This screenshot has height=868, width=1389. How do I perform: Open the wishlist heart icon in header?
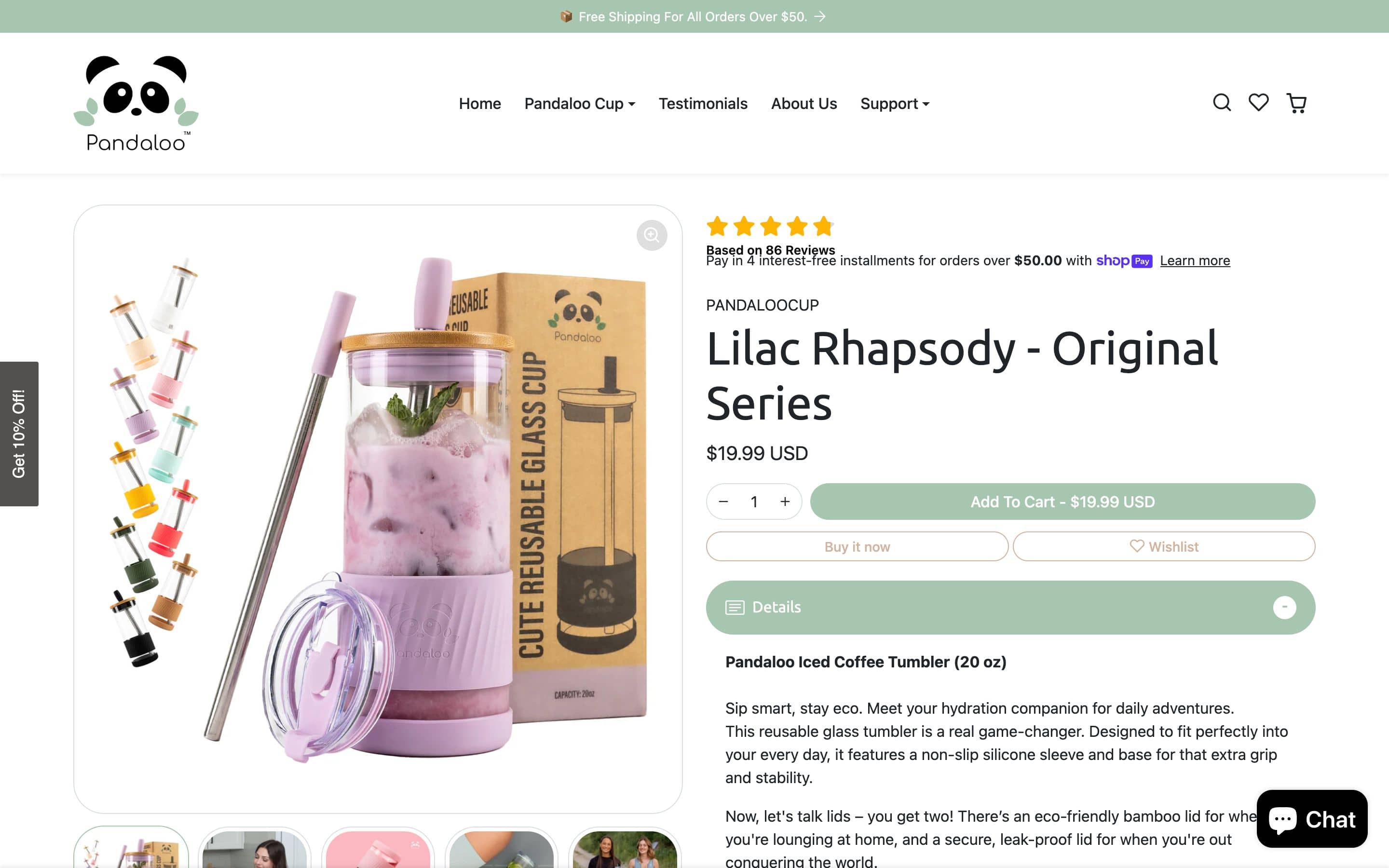pos(1258,103)
